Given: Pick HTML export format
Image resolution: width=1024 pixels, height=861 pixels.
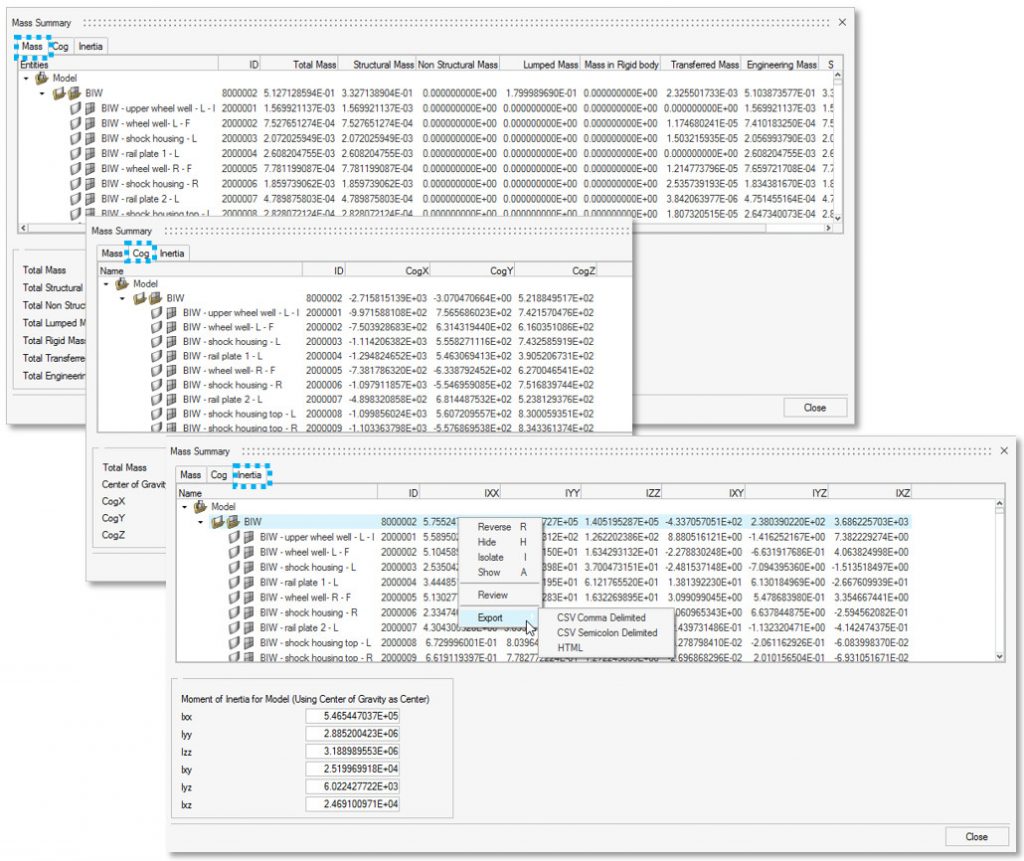Looking at the screenshot, I should (570, 647).
